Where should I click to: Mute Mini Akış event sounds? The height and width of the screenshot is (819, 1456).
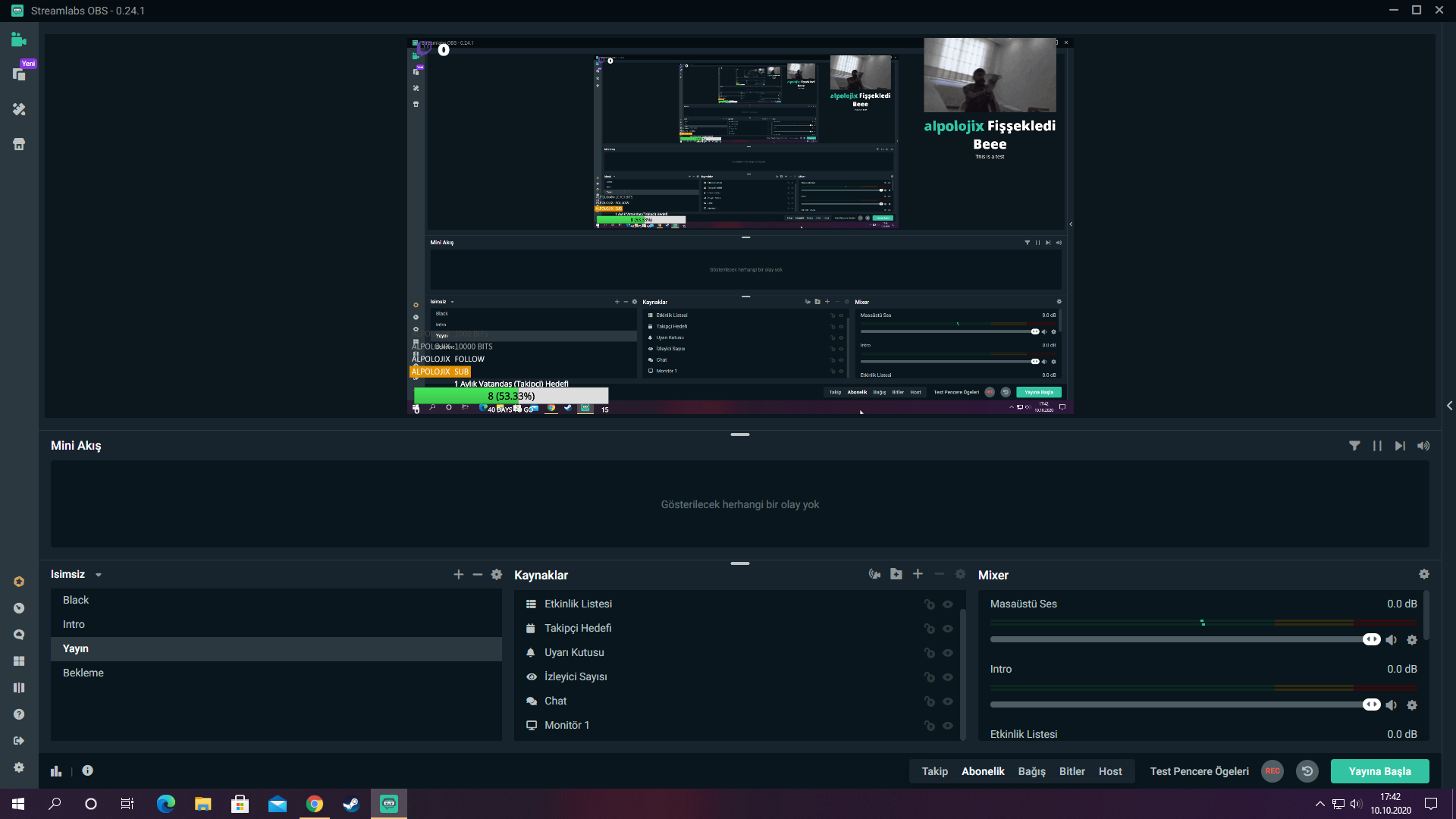click(1423, 446)
